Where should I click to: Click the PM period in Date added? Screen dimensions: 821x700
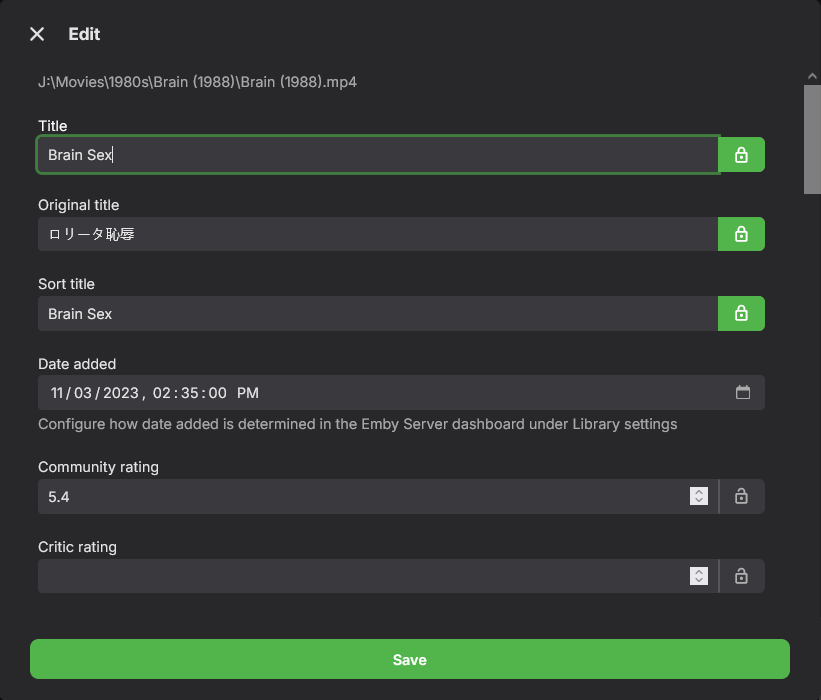coord(248,393)
